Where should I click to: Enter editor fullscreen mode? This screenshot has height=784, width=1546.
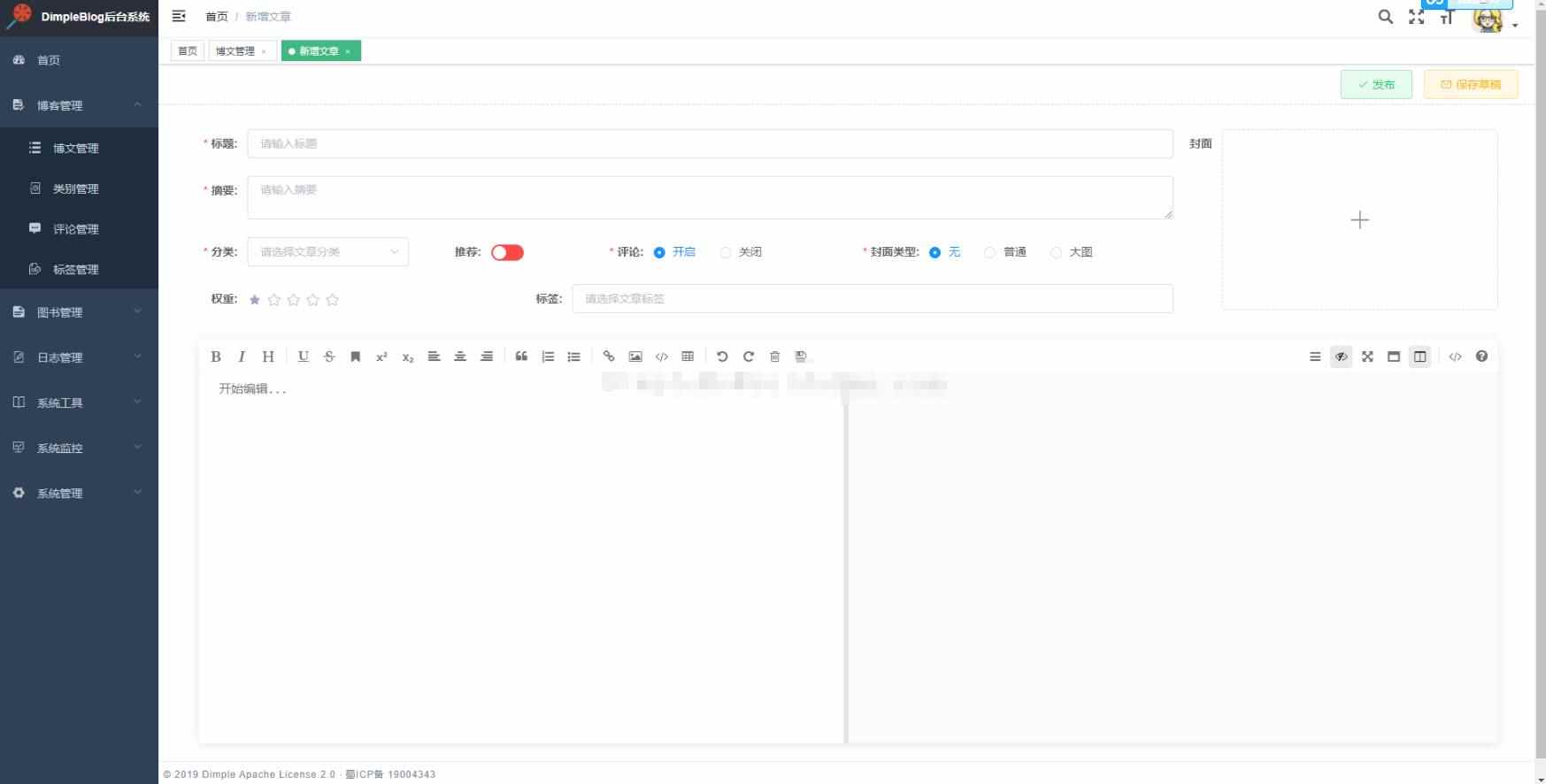[x=1367, y=357]
